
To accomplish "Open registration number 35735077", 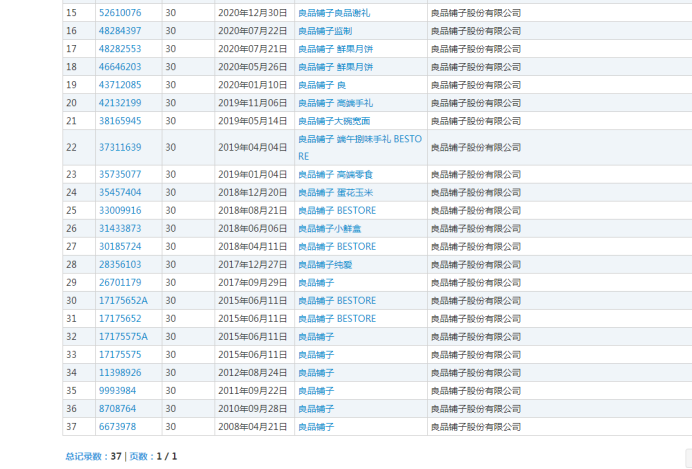I will 120,174.
